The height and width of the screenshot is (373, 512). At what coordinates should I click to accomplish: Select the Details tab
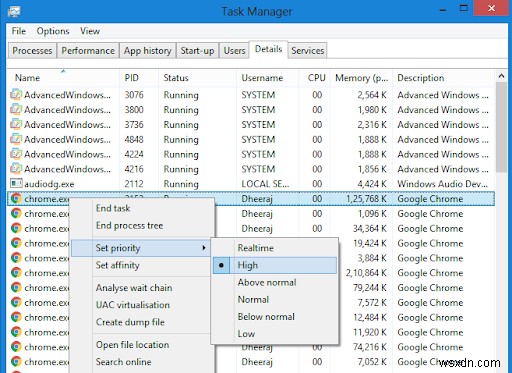(268, 49)
